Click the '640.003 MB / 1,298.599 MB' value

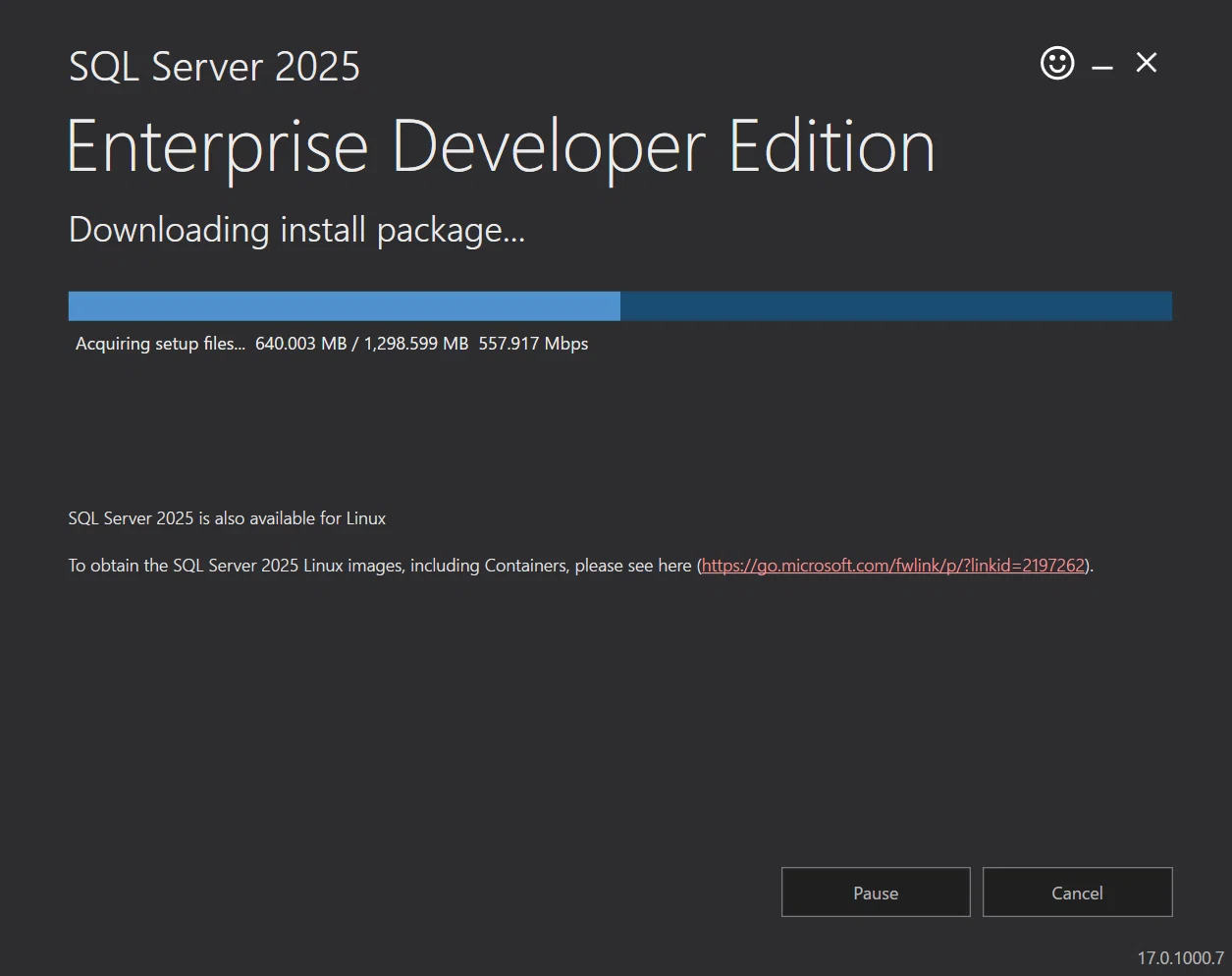361,344
